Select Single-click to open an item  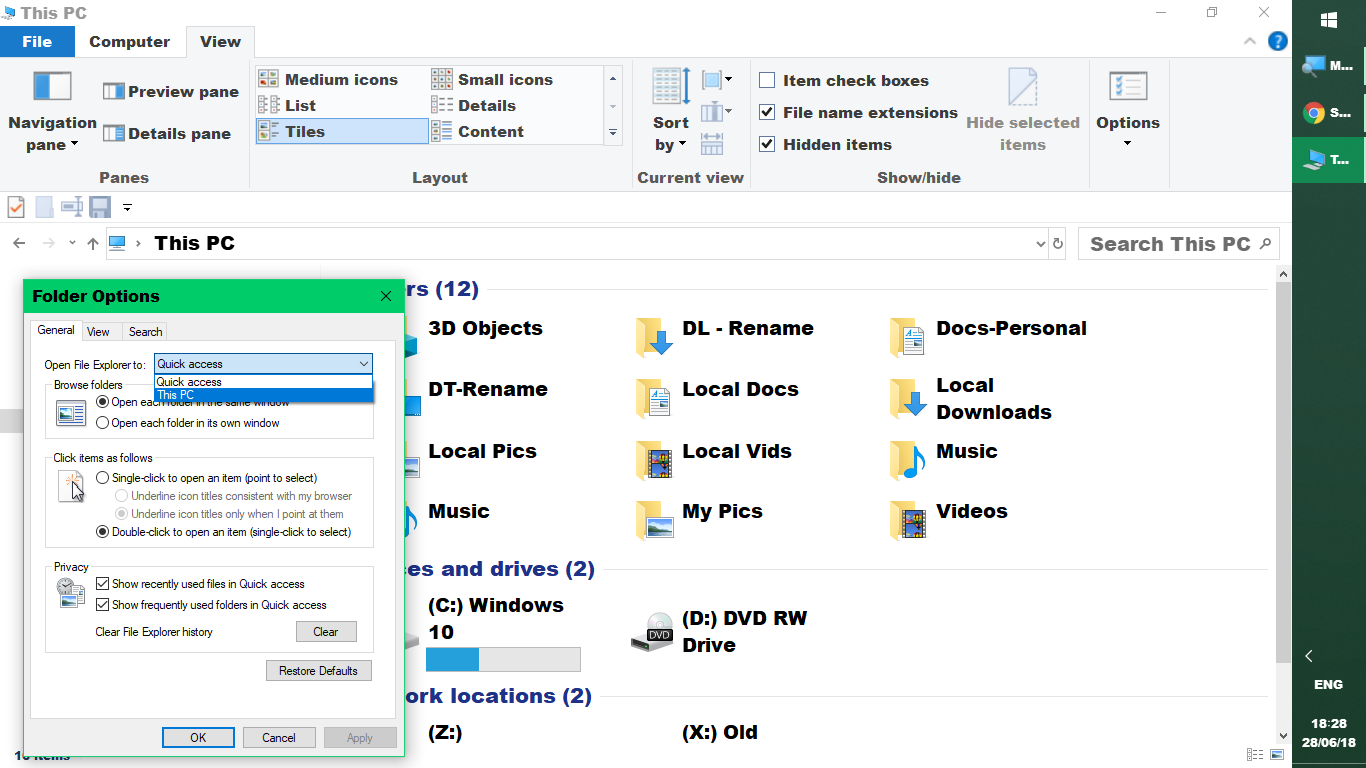click(x=102, y=478)
